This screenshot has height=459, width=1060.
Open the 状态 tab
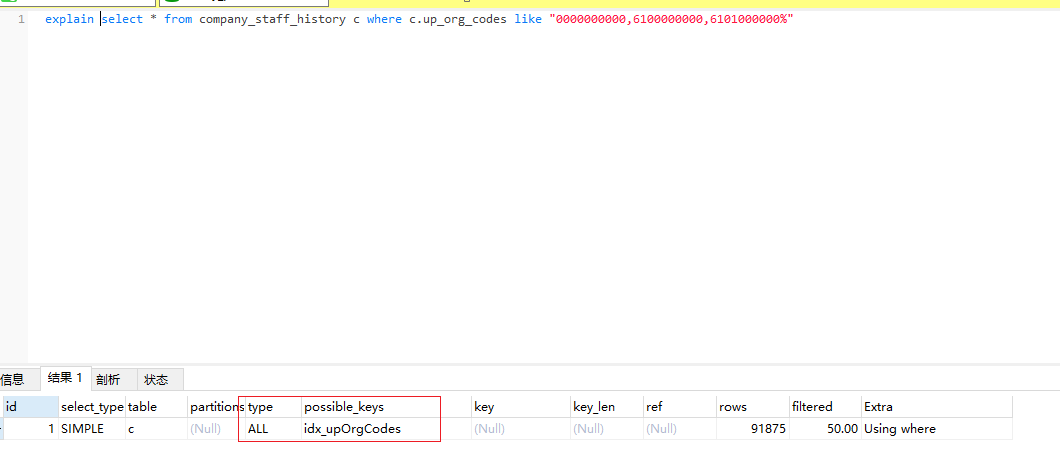click(x=160, y=379)
